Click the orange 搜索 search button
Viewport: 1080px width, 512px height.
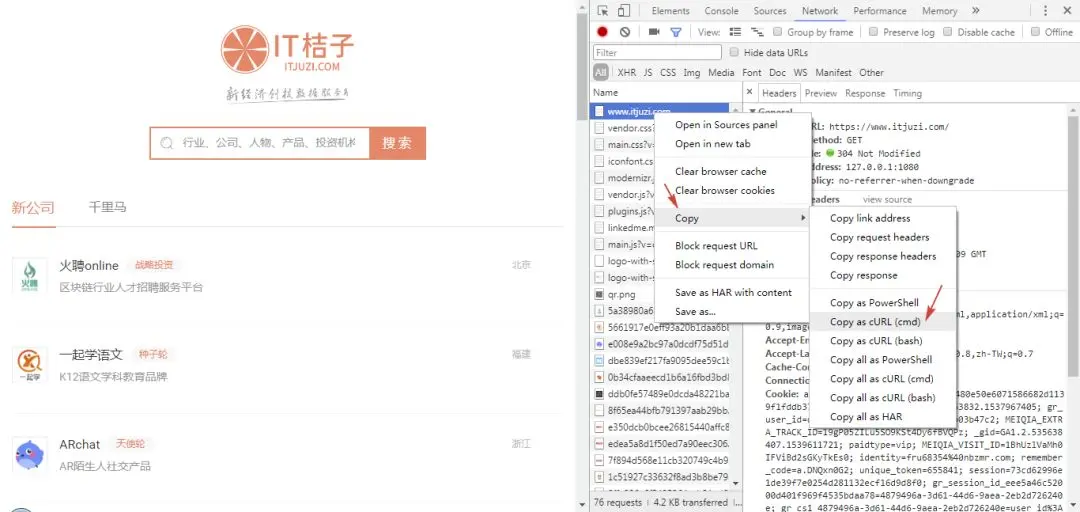pos(397,143)
